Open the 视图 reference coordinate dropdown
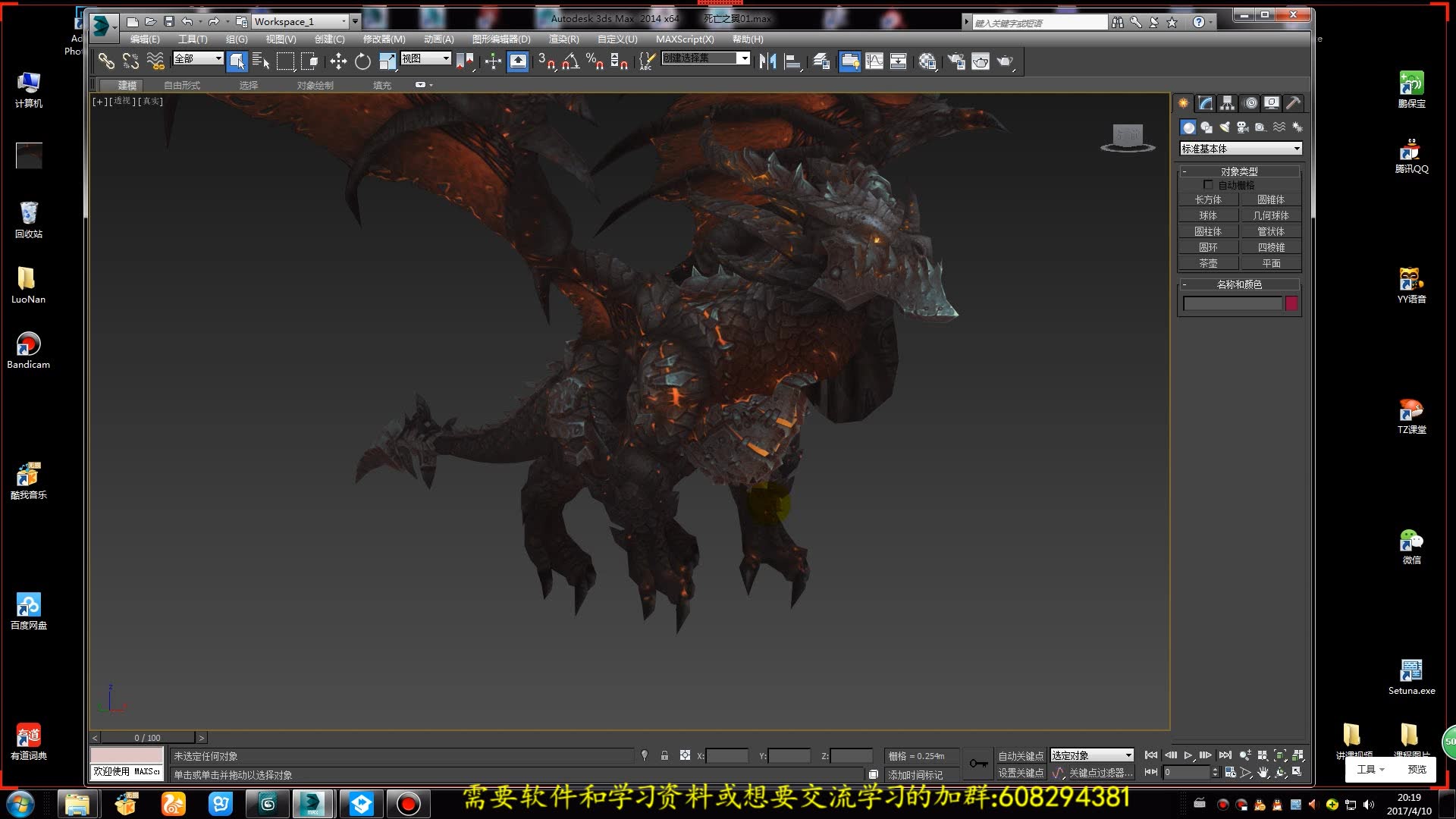 [426, 58]
